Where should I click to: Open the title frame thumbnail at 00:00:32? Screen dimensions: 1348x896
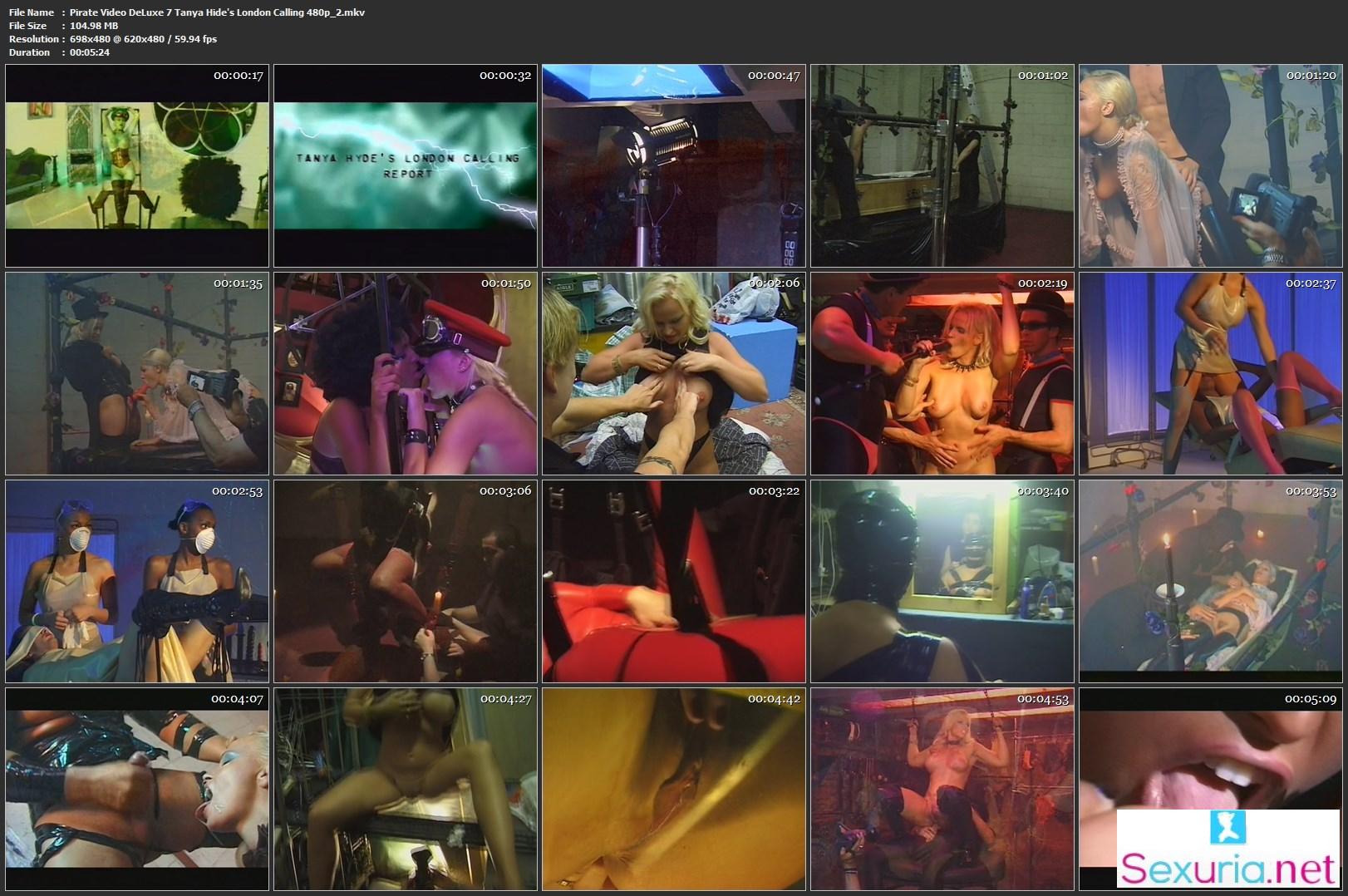click(x=406, y=165)
